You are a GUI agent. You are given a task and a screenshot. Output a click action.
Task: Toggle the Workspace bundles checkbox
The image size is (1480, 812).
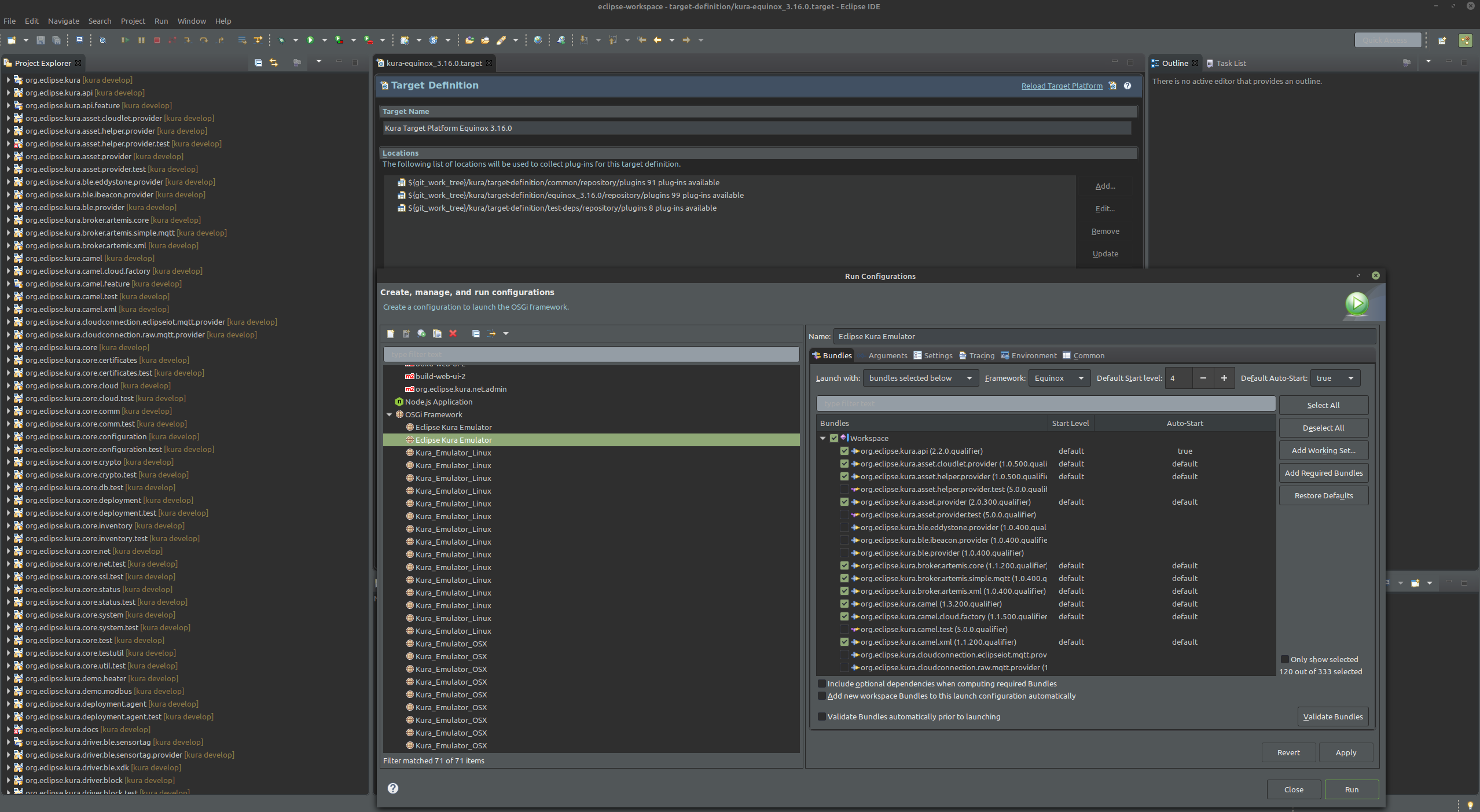[x=834, y=438]
